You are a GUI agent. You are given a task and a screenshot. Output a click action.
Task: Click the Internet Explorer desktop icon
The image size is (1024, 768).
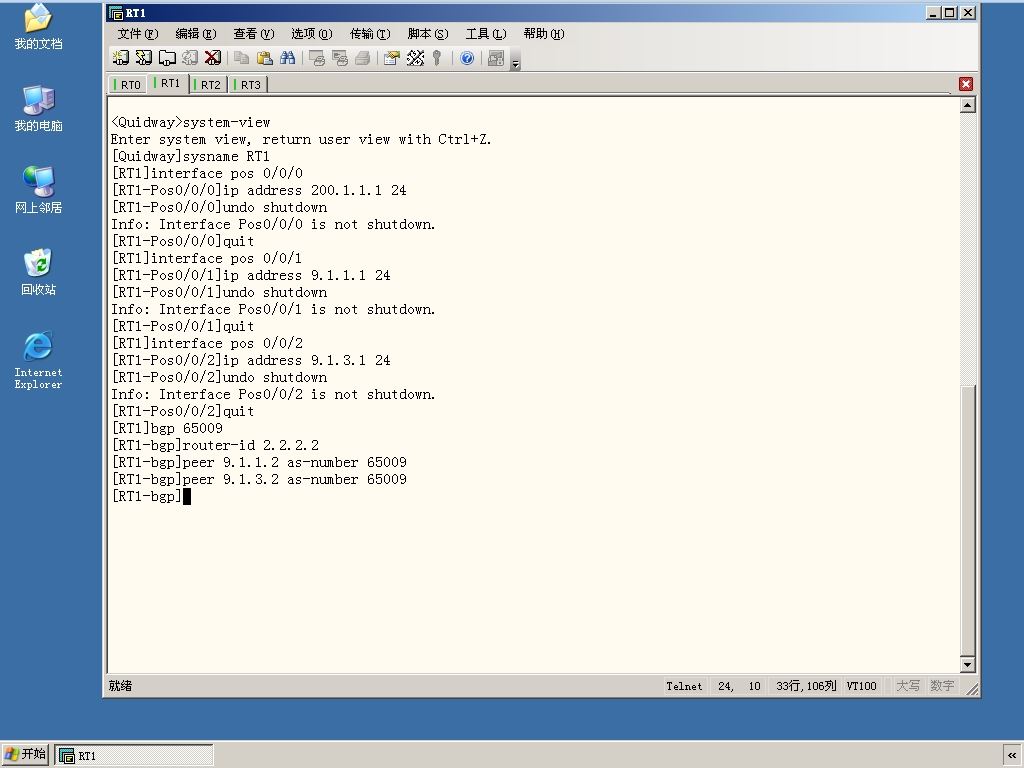38,360
